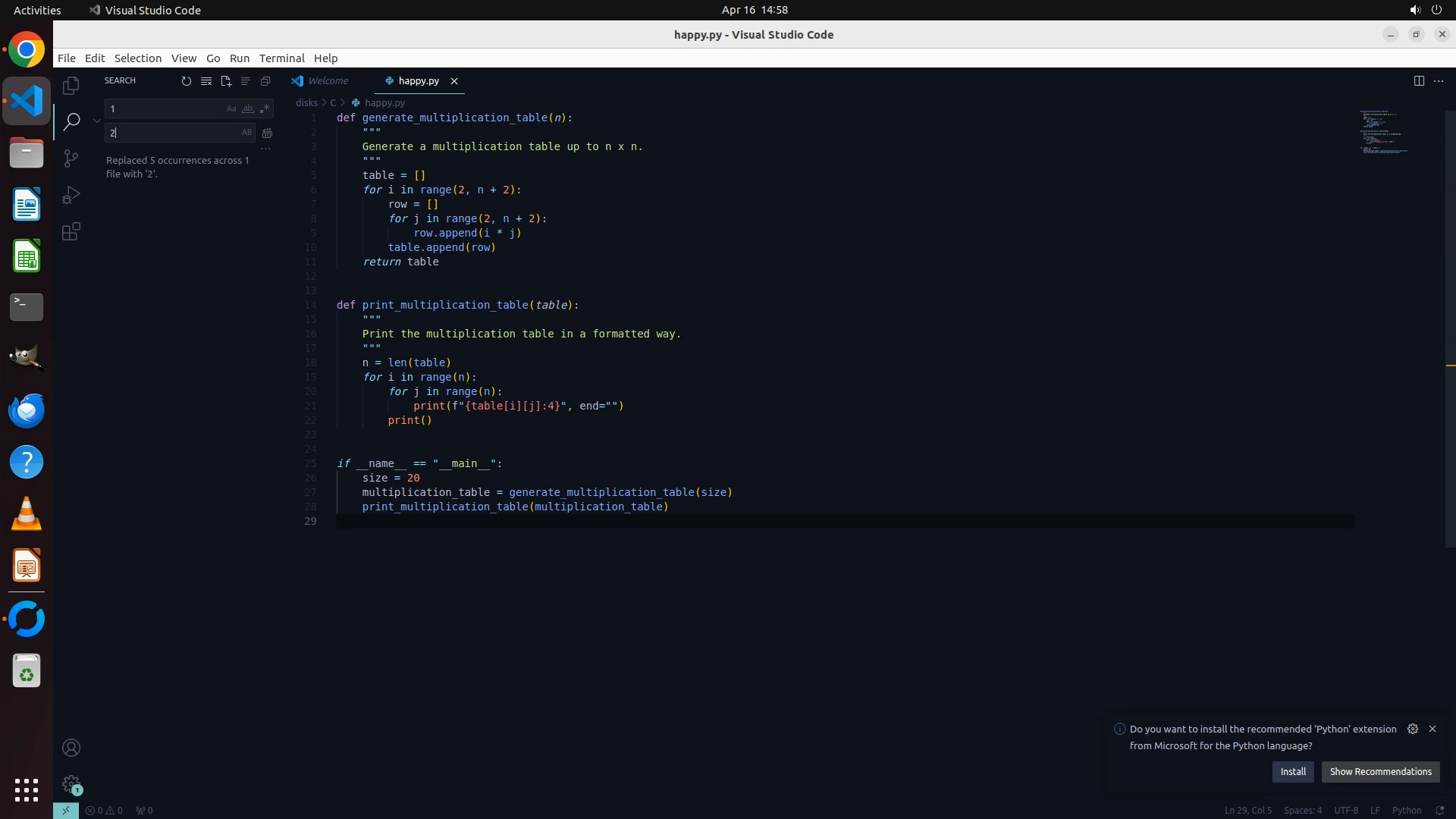Switch to the Welcome tab
The image size is (1456, 819).
[x=328, y=81]
